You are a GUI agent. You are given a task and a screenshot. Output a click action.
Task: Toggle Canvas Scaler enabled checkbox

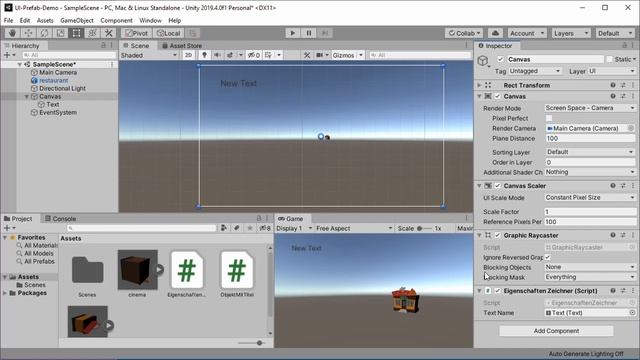point(498,186)
